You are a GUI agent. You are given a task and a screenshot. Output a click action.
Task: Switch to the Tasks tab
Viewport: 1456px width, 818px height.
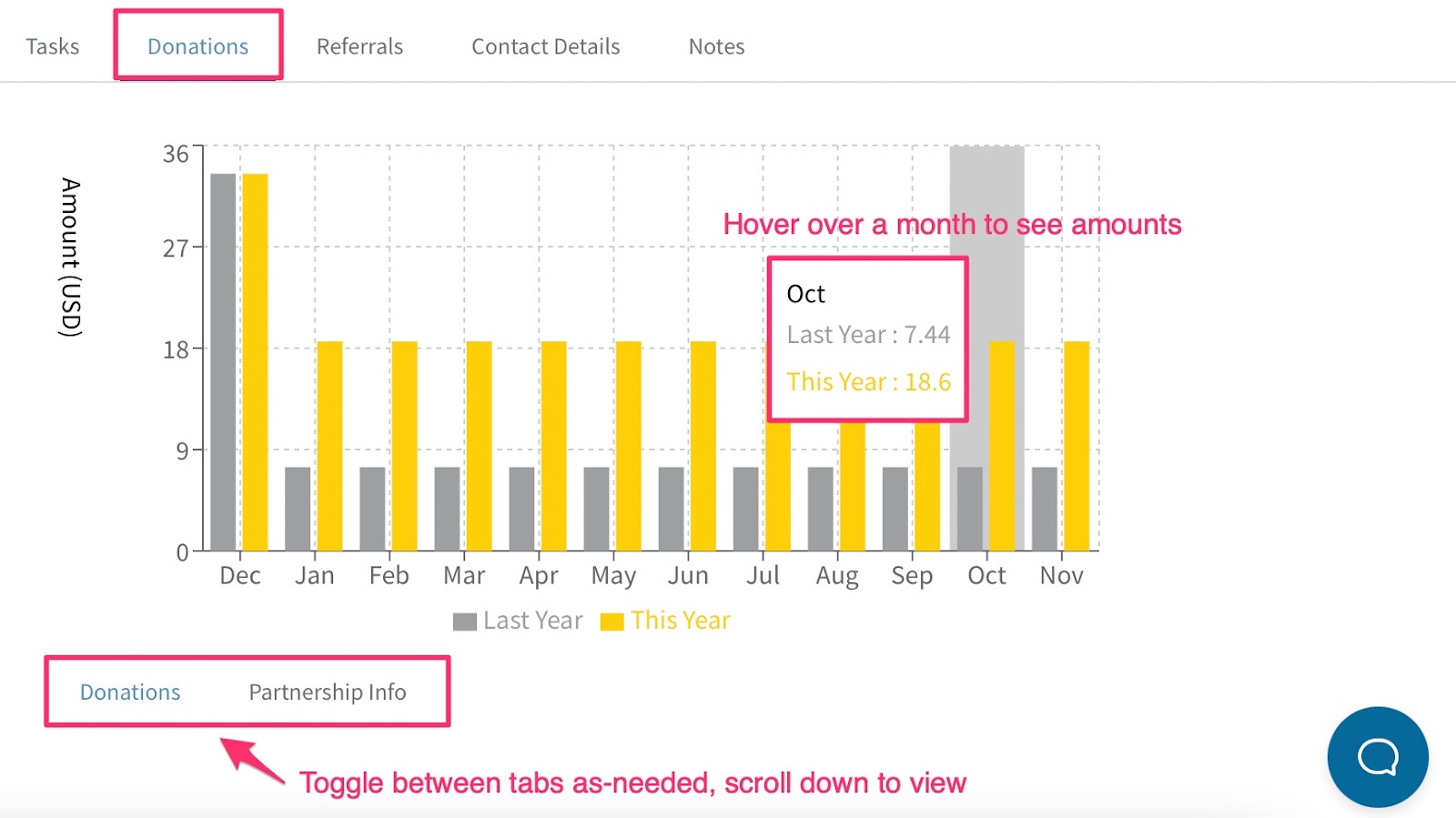pyautogui.click(x=53, y=46)
